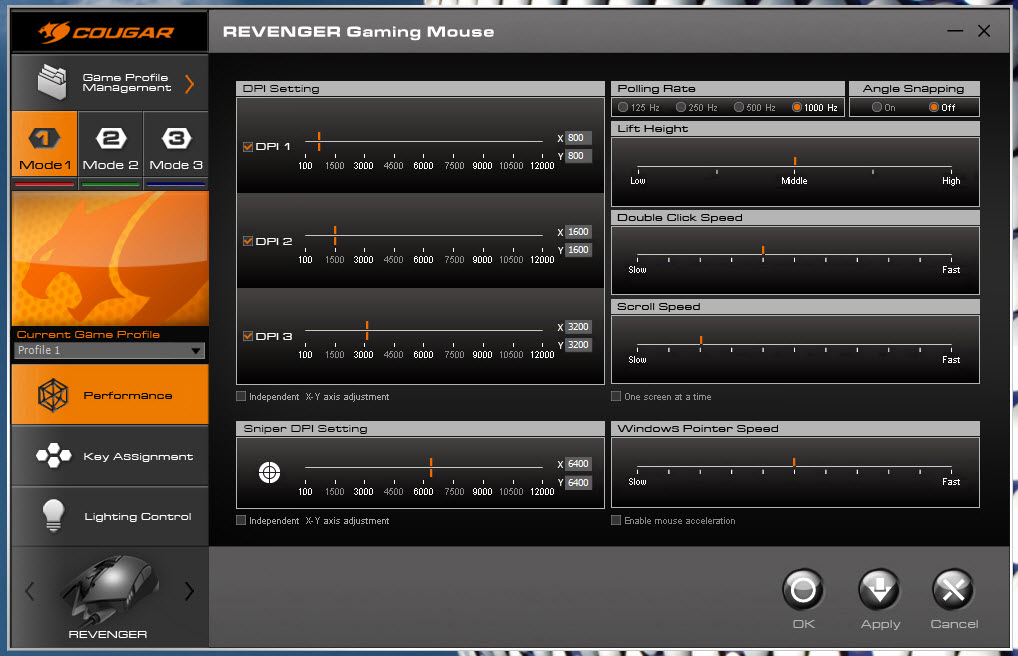The height and width of the screenshot is (656, 1018).
Task: Expand Game Profile Management arrow
Action: click(x=190, y=84)
